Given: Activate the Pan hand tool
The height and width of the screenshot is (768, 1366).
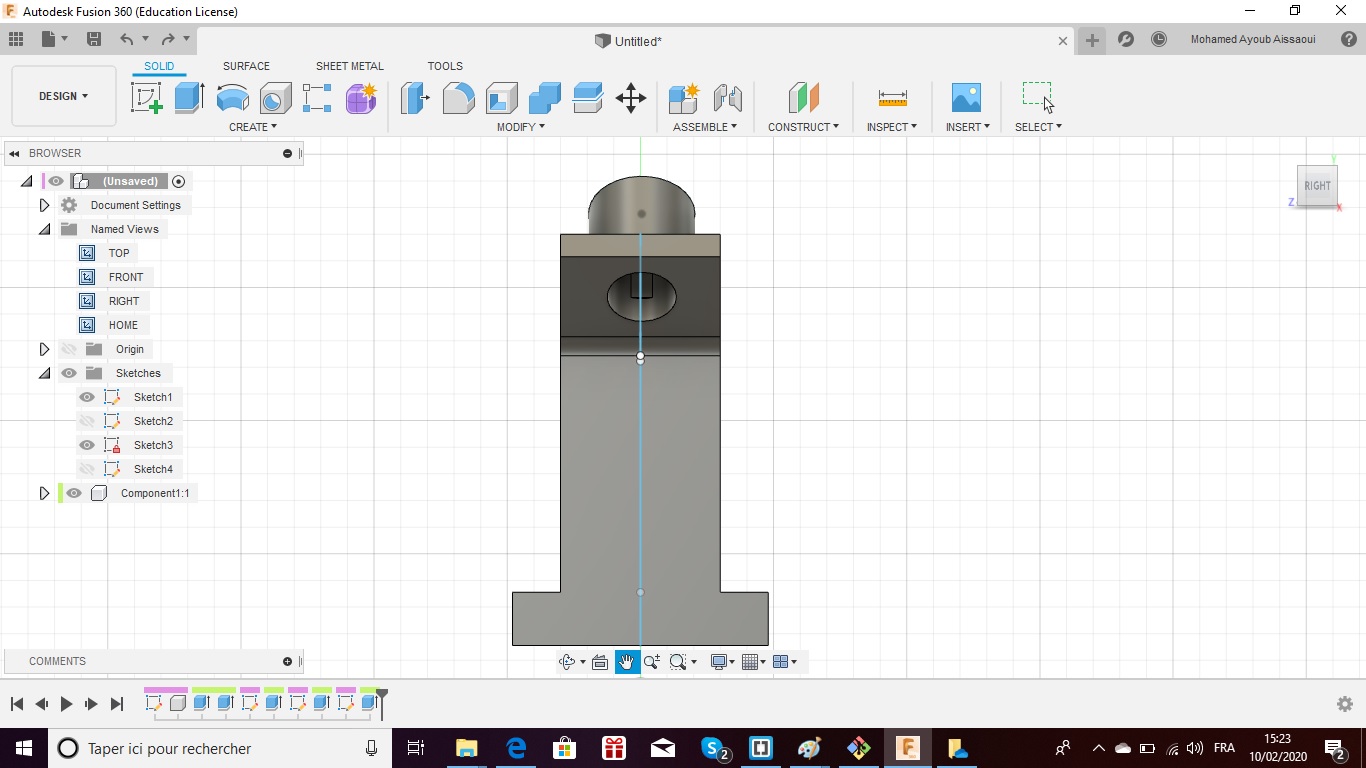Looking at the screenshot, I should click(627, 662).
